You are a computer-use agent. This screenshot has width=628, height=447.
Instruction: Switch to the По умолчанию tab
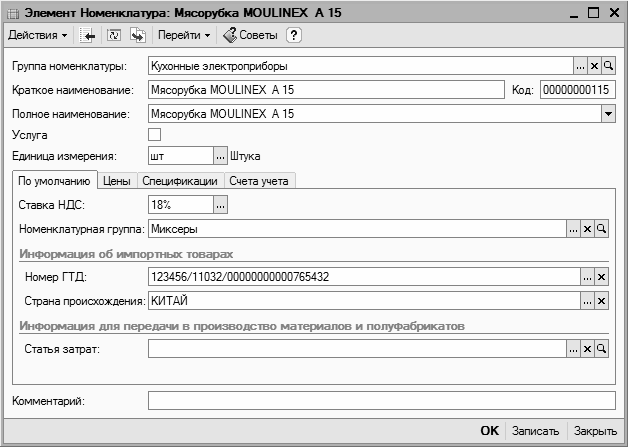tap(54, 181)
